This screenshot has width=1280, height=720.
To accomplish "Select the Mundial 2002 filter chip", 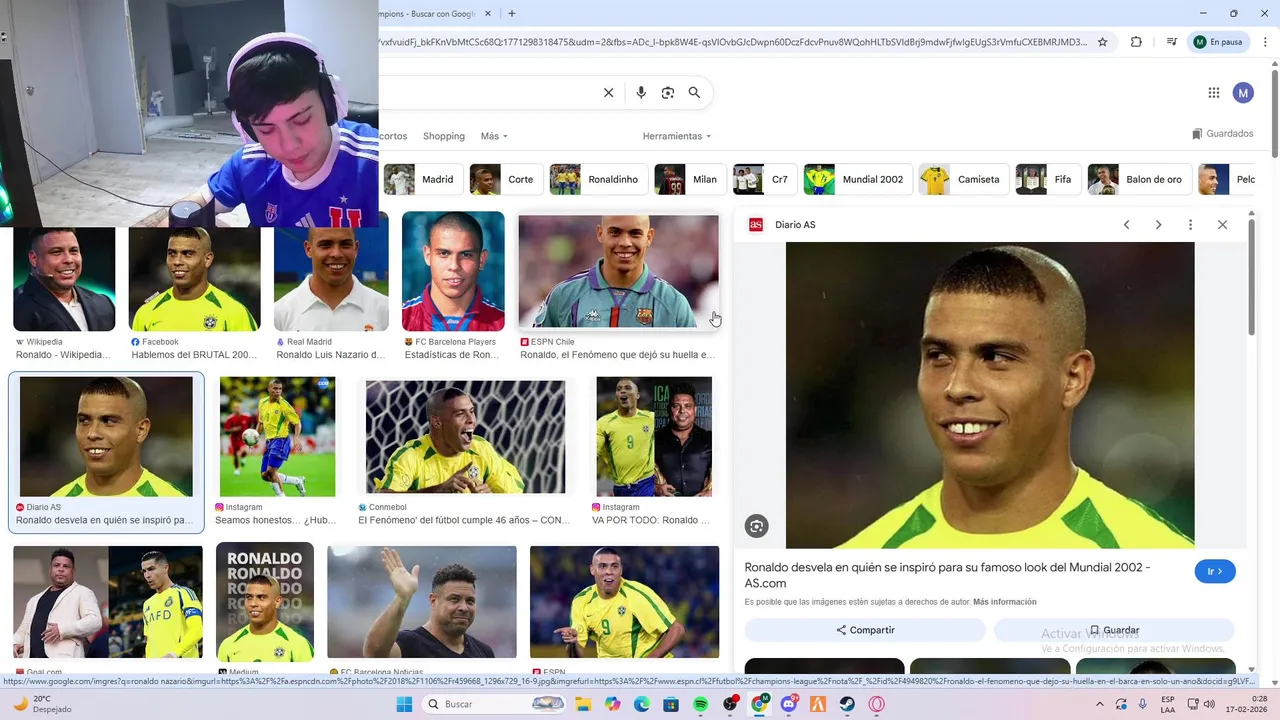I will click(856, 179).
